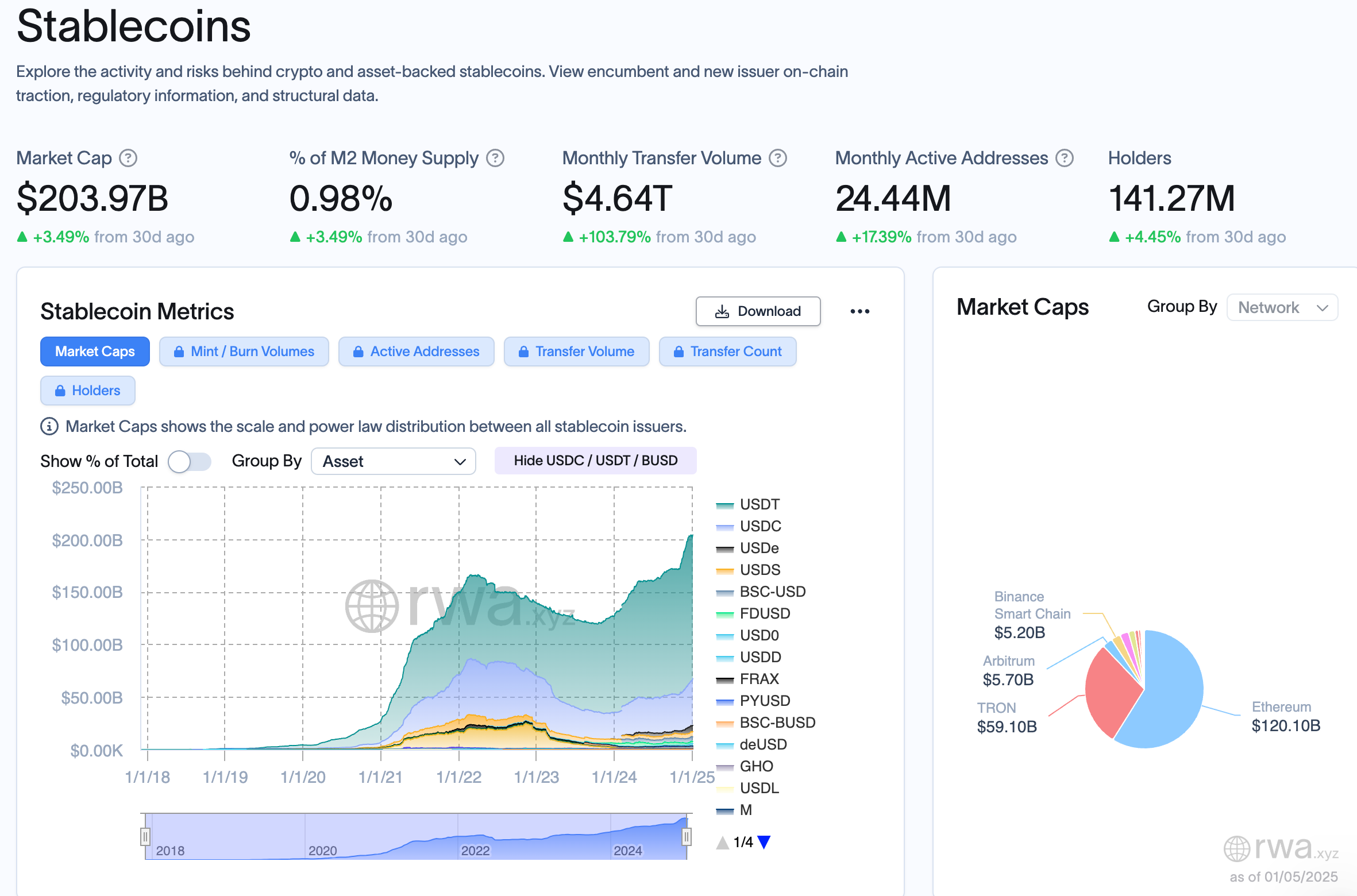
Task: Open the locked Holders tab
Action: click(87, 391)
